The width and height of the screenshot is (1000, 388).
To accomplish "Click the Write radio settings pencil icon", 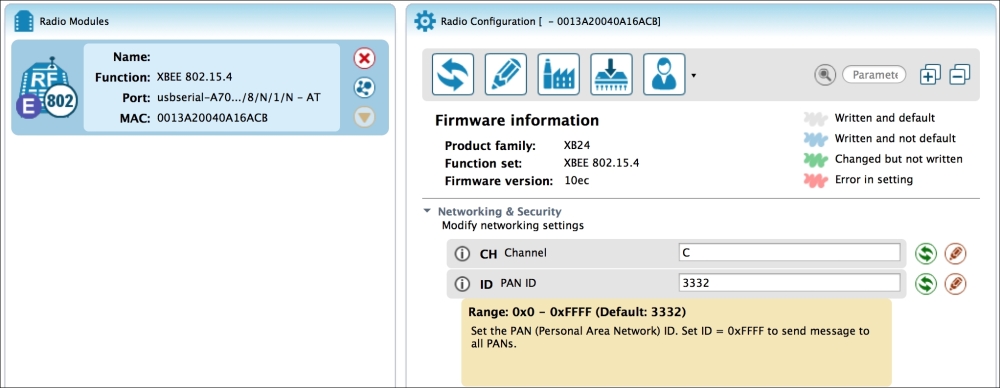I will point(506,74).
